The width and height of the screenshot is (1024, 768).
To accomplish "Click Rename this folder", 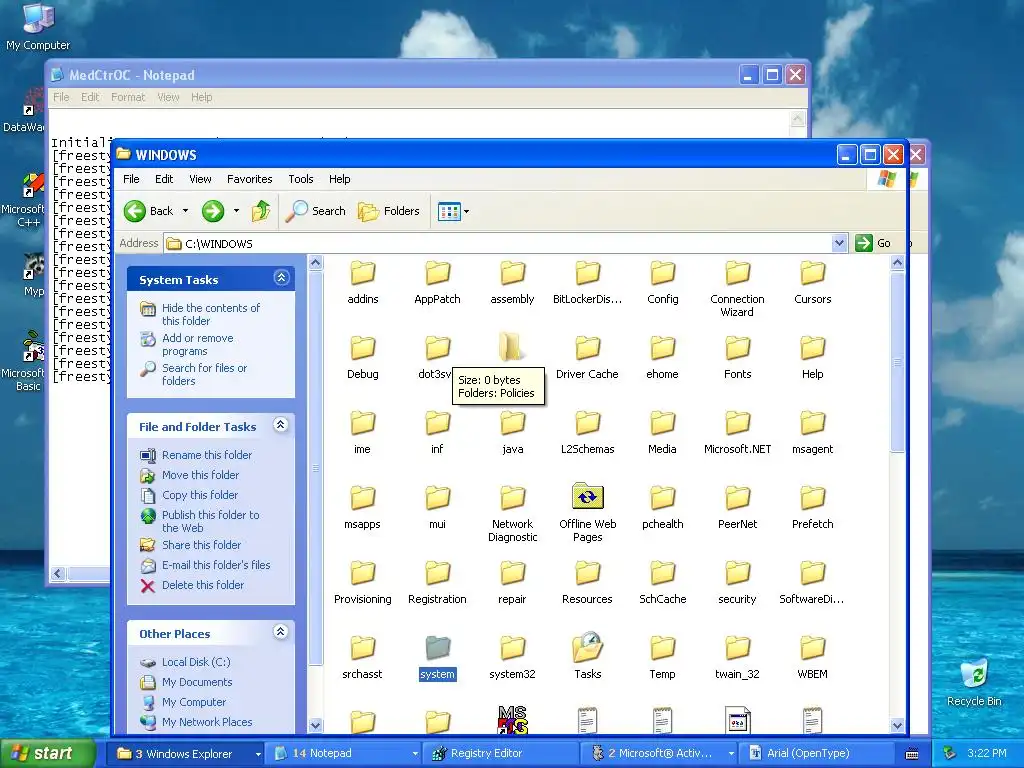I will (206, 455).
